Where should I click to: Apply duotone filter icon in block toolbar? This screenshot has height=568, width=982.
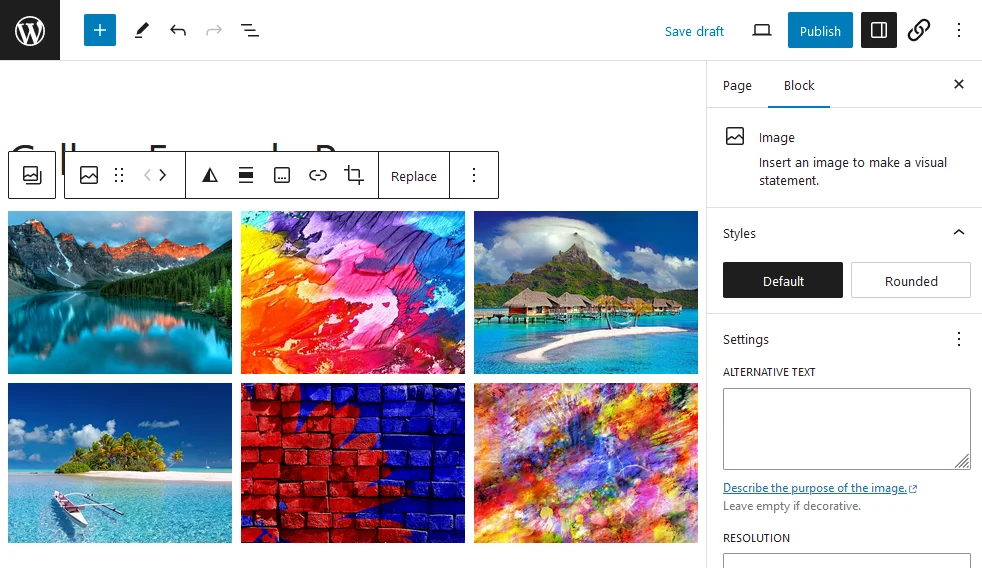click(x=210, y=175)
